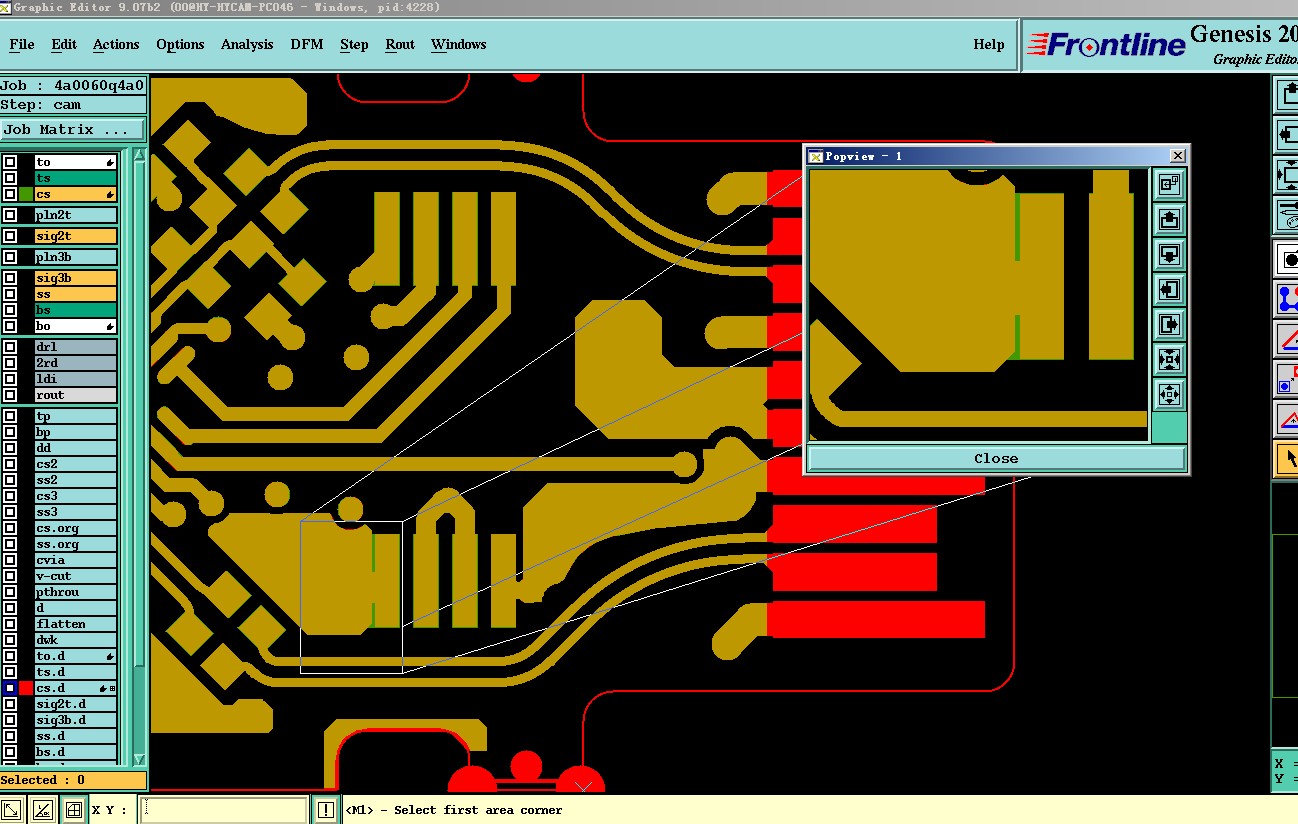Click the pan right icon in Popview

1169,324
